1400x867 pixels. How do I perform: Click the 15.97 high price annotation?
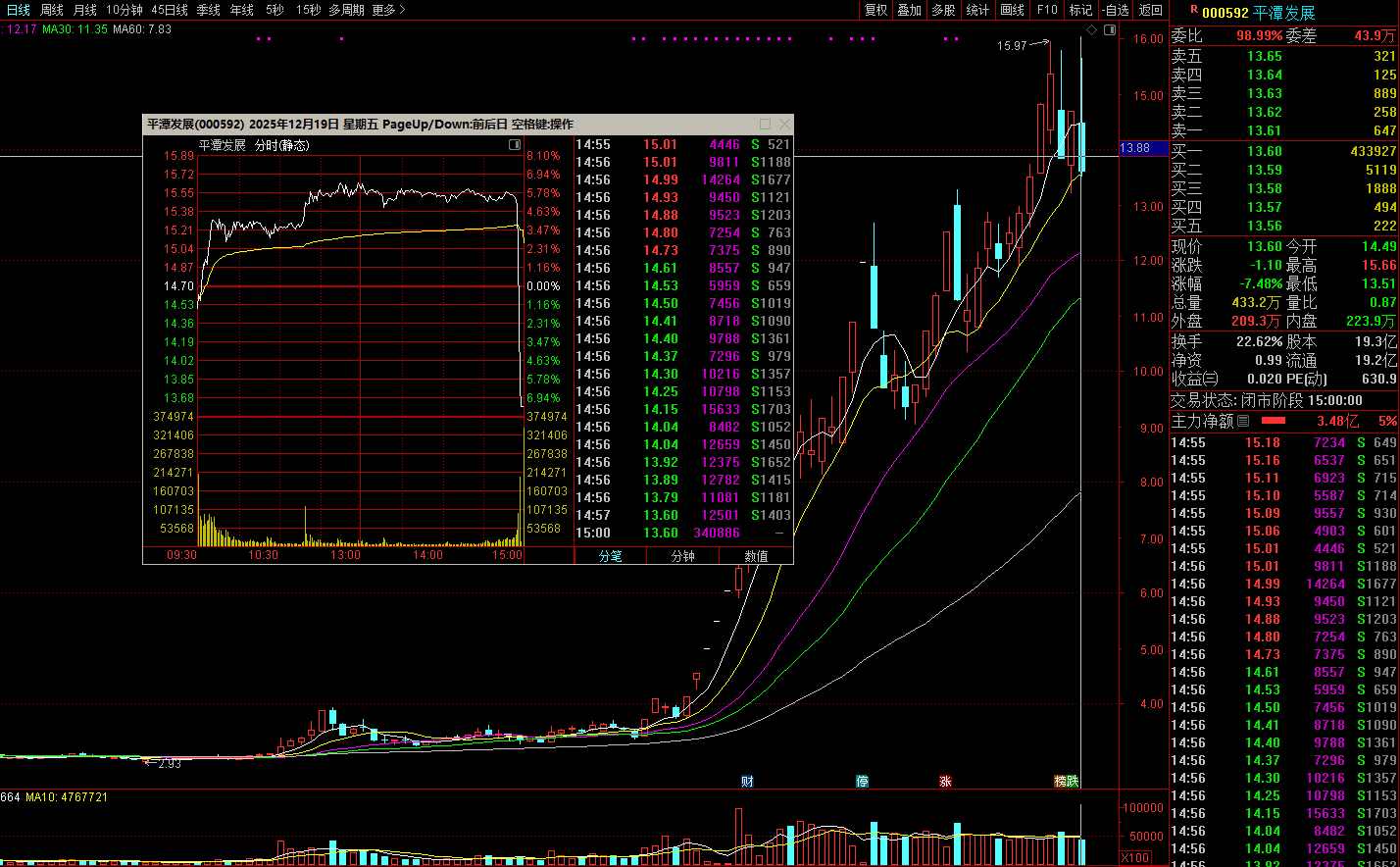(1012, 45)
